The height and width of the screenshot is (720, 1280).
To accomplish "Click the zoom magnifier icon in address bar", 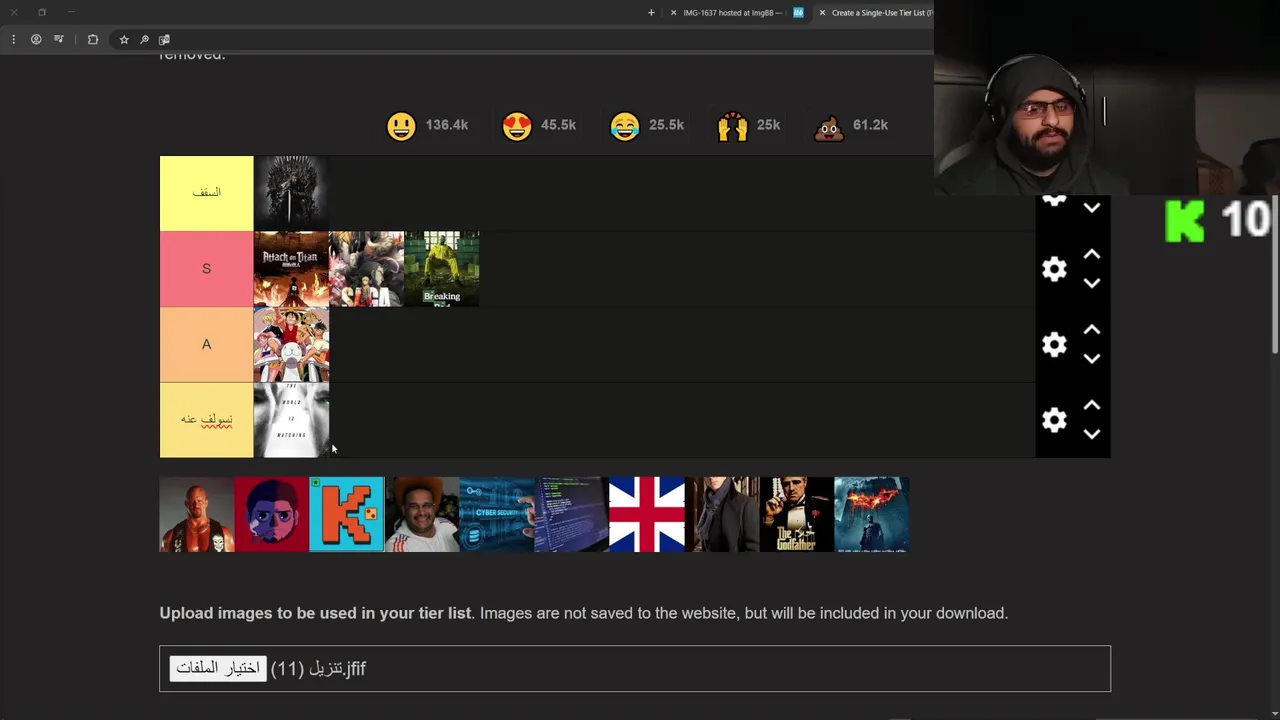I will (144, 39).
